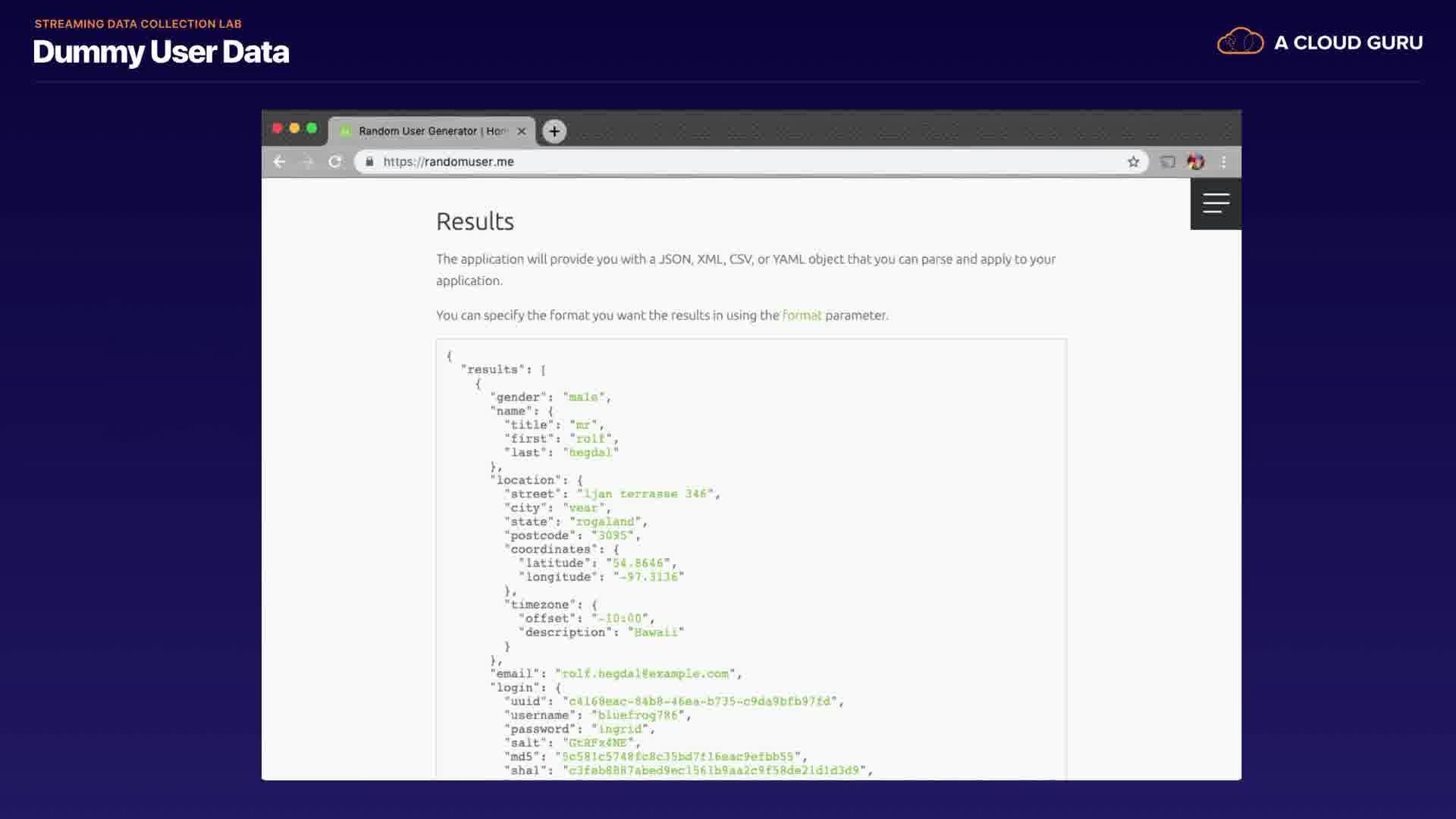This screenshot has width=1456, height=819.
Task: Bookmark this page with the star icon
Action: click(x=1133, y=162)
